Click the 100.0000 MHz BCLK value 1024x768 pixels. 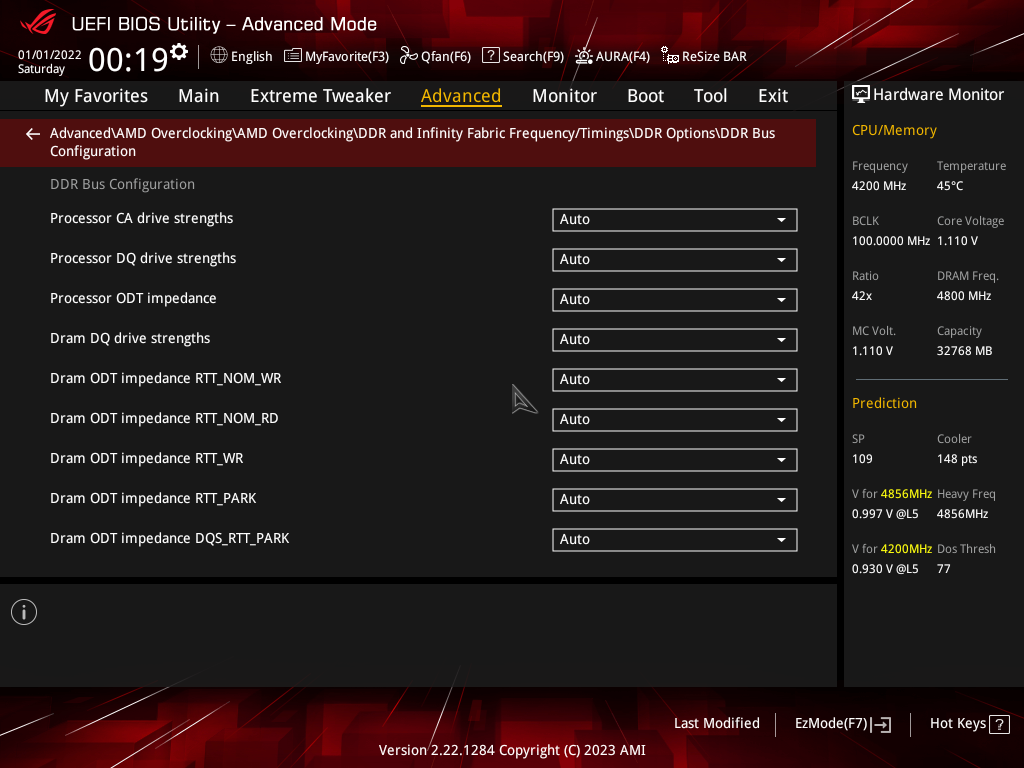[x=891, y=241]
